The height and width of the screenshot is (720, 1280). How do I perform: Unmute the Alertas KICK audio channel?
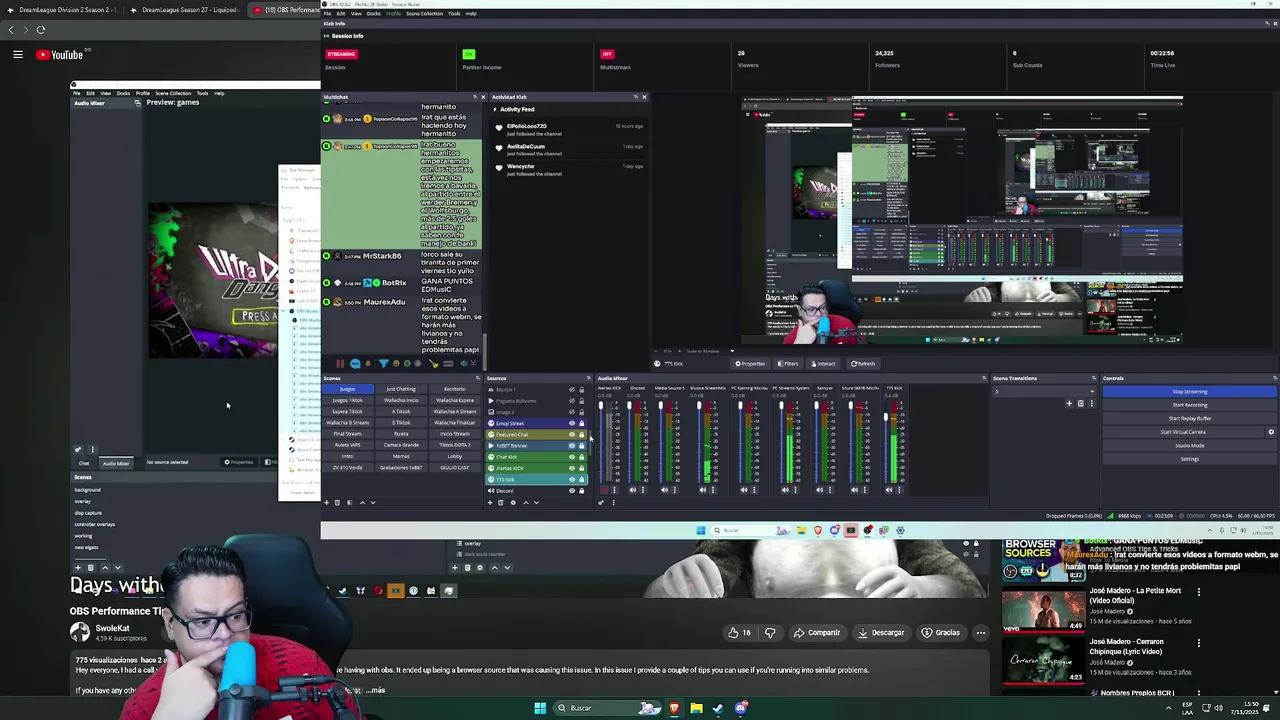click(604, 490)
